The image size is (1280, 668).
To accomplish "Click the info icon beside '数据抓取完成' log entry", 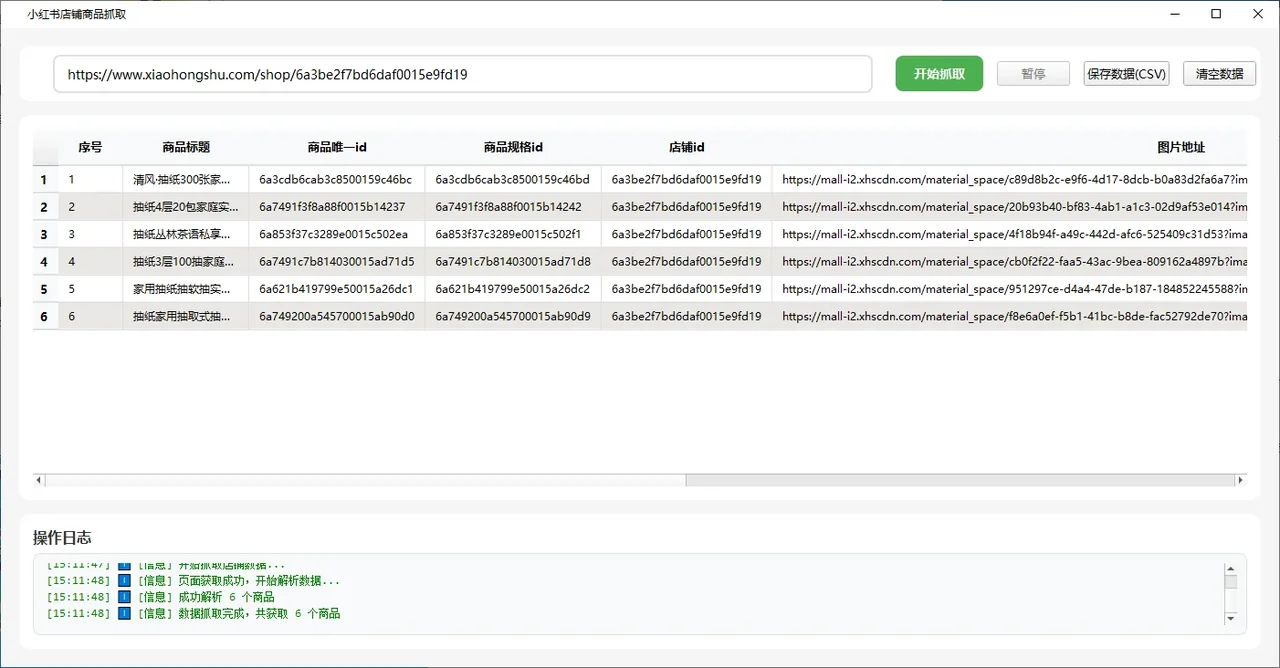I will coord(125,613).
